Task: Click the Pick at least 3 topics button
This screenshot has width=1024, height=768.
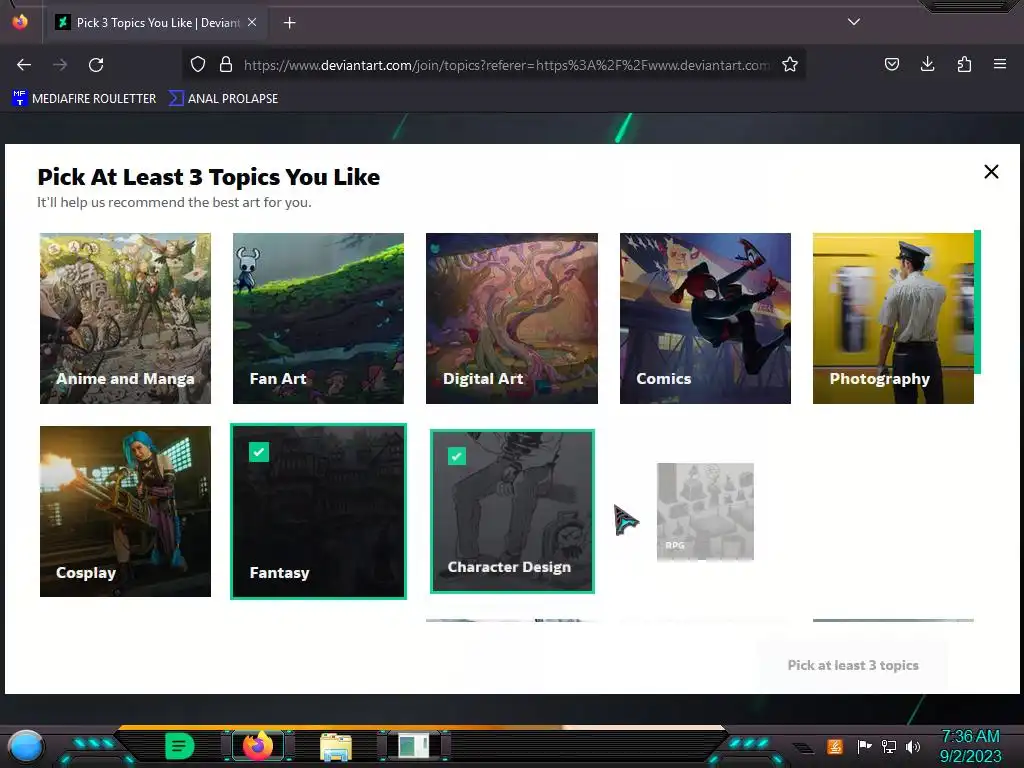Action: pos(852,665)
